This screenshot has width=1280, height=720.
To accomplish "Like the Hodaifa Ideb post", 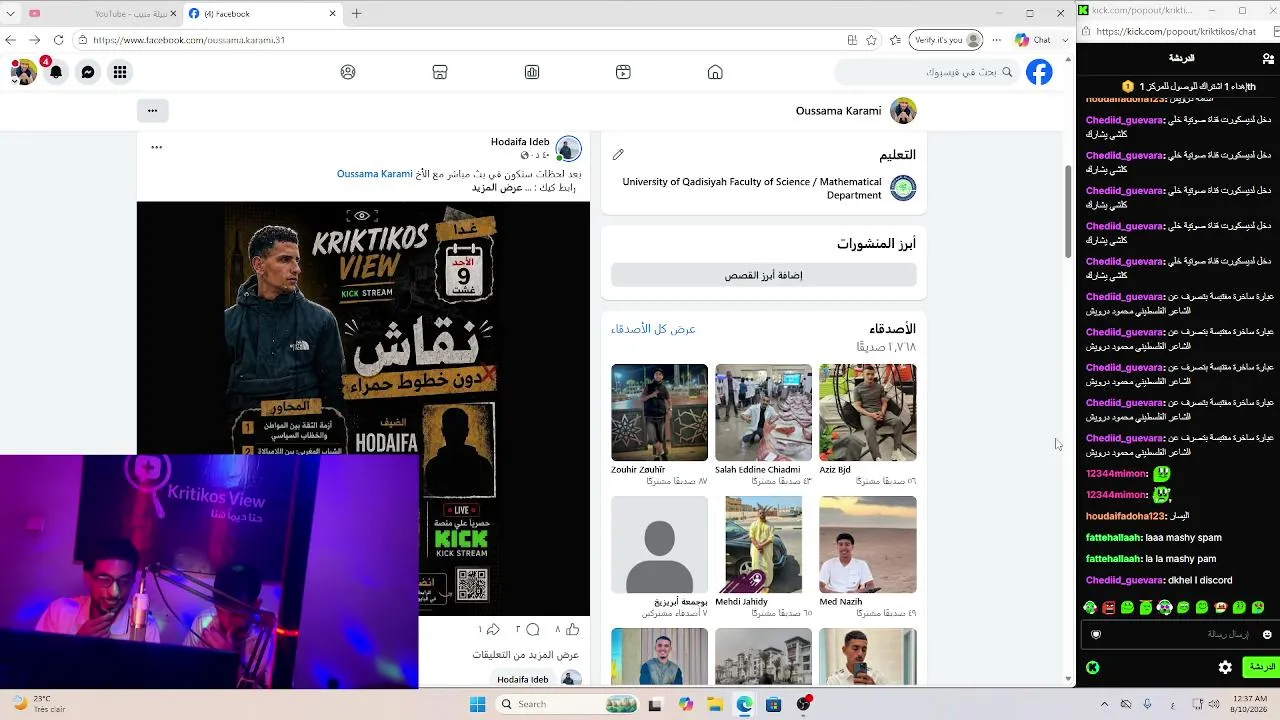I will (x=572, y=629).
